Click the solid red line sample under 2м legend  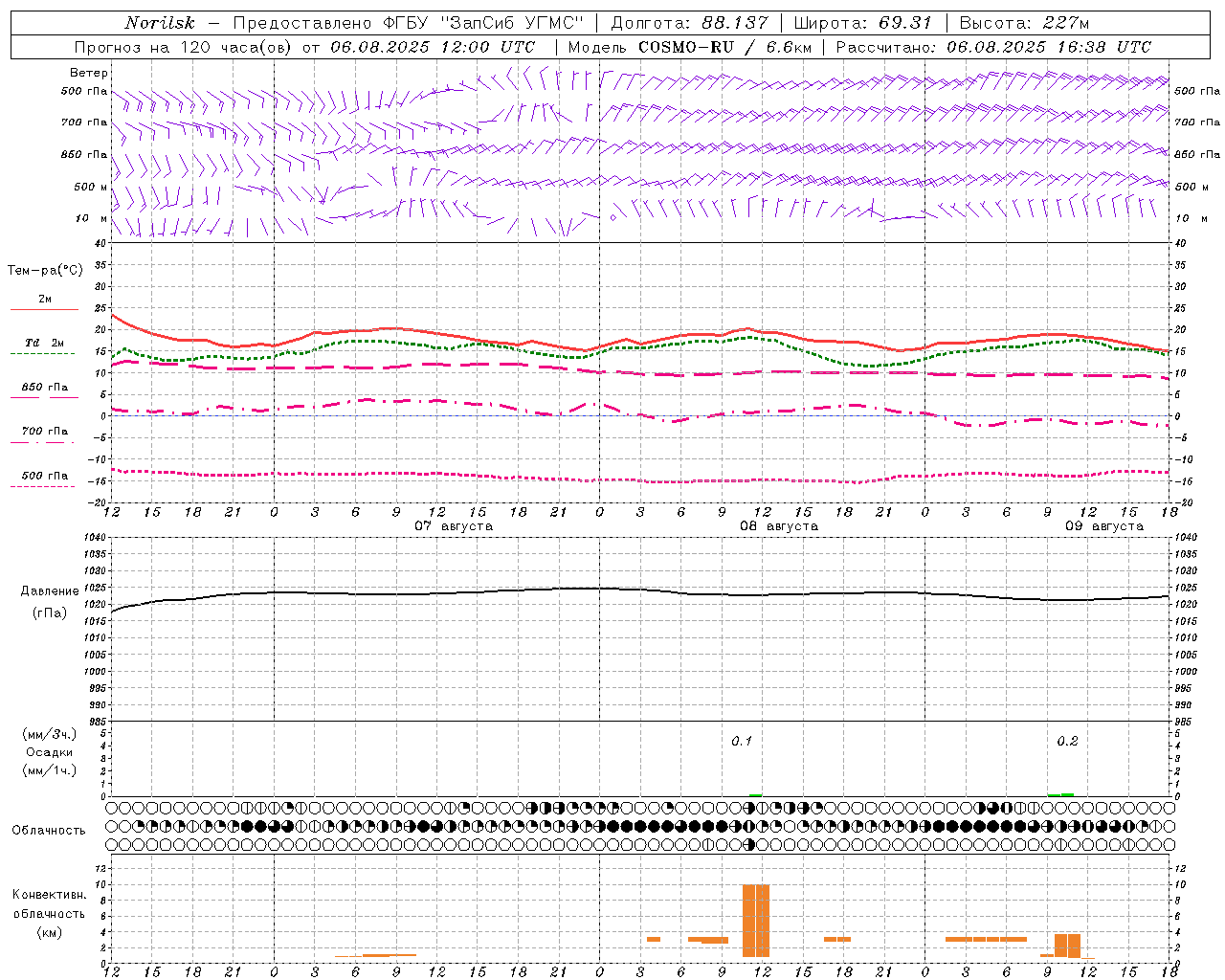tap(44, 310)
